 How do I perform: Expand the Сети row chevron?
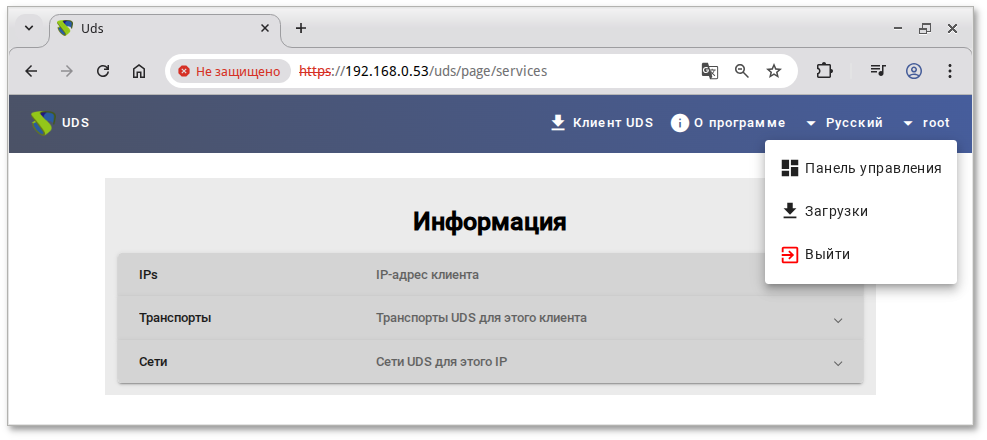coord(838,363)
